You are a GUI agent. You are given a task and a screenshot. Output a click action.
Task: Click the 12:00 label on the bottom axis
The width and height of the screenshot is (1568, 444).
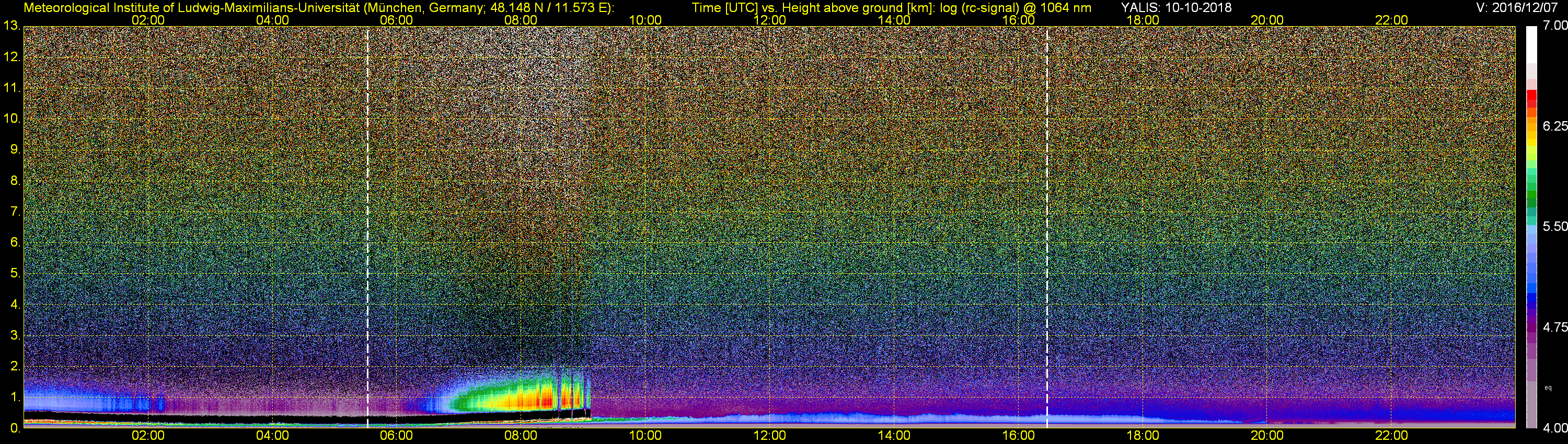pyautogui.click(x=769, y=436)
